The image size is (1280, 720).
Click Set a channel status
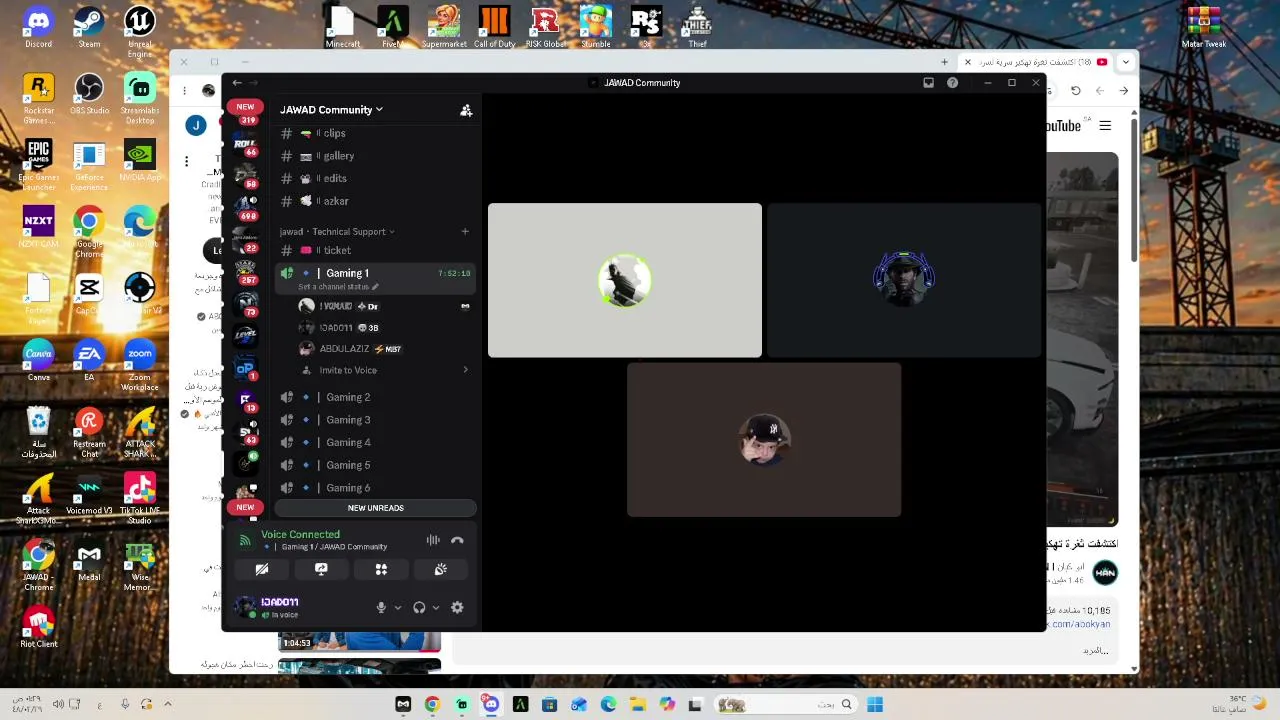(x=338, y=287)
